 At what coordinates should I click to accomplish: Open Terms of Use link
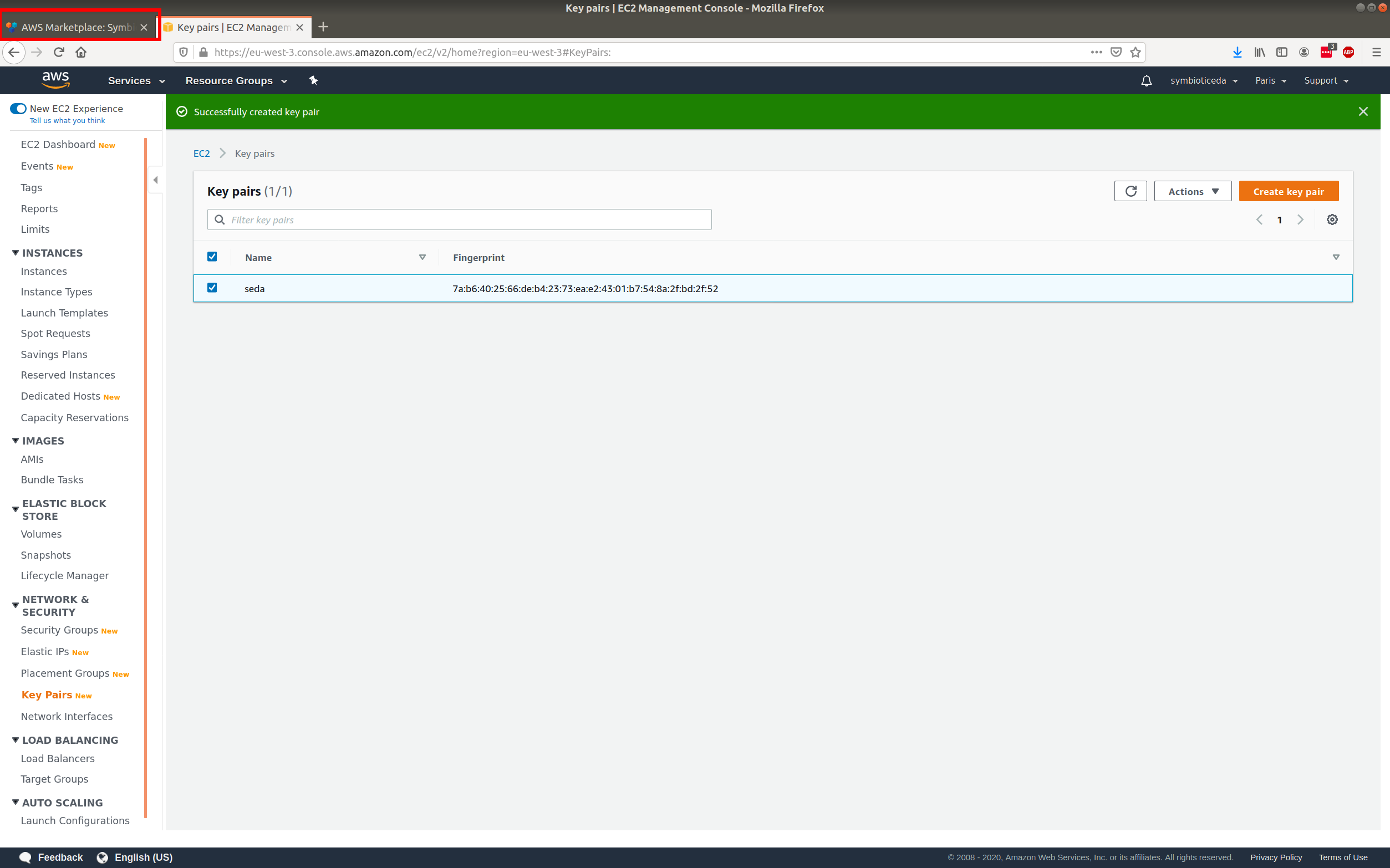(1343, 857)
